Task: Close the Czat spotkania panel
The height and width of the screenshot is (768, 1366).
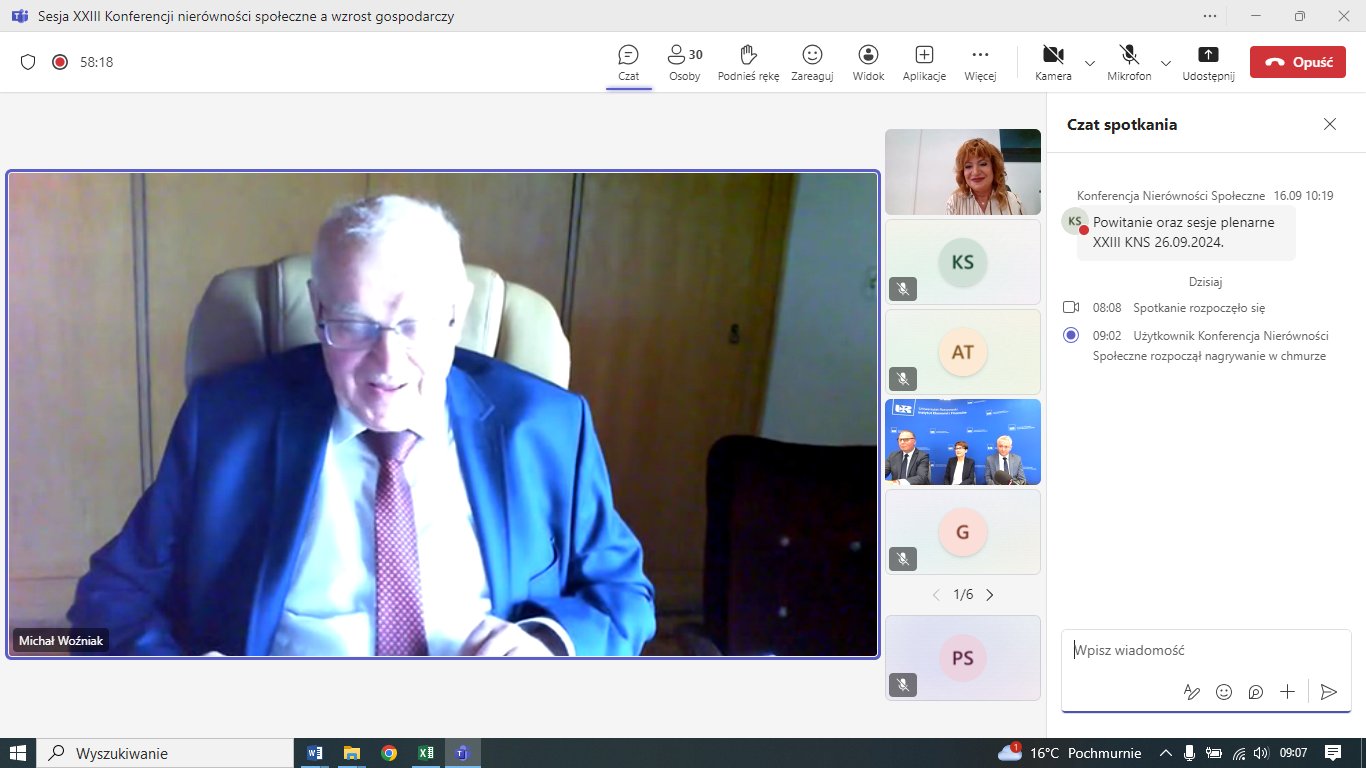Action: pyautogui.click(x=1329, y=124)
